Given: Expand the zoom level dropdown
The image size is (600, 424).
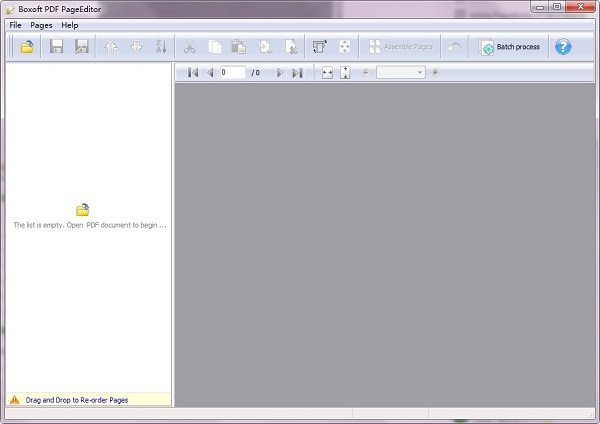Looking at the screenshot, I should pyautogui.click(x=420, y=73).
